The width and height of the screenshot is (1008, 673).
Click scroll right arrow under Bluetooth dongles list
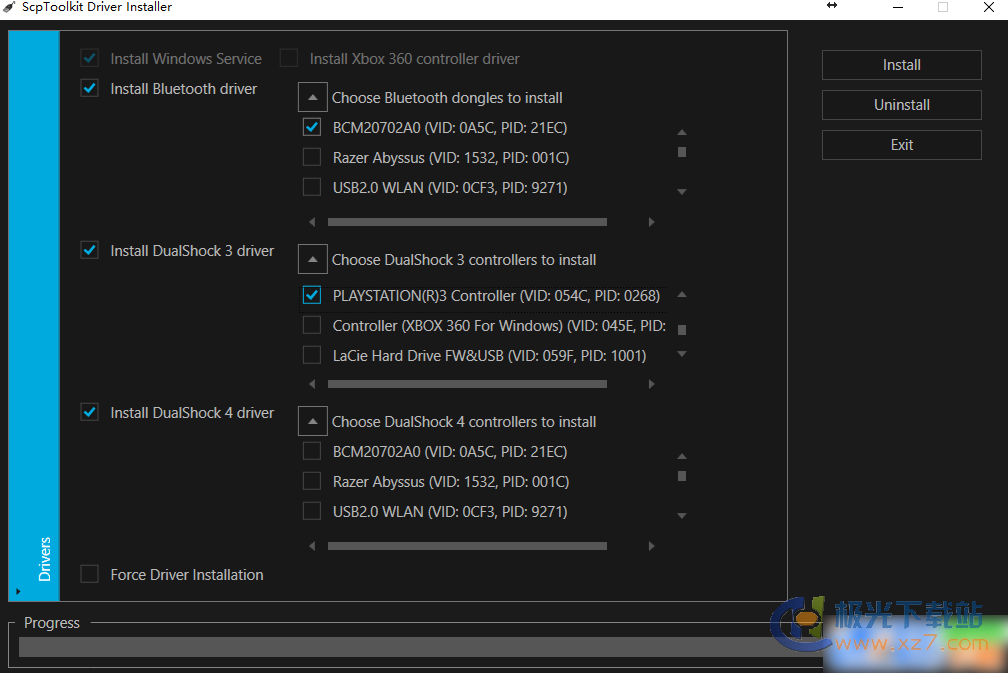pos(651,222)
